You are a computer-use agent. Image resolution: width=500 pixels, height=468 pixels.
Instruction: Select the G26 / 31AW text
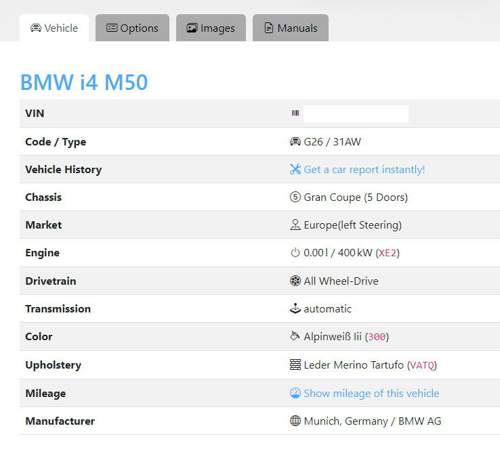pyautogui.click(x=332, y=142)
